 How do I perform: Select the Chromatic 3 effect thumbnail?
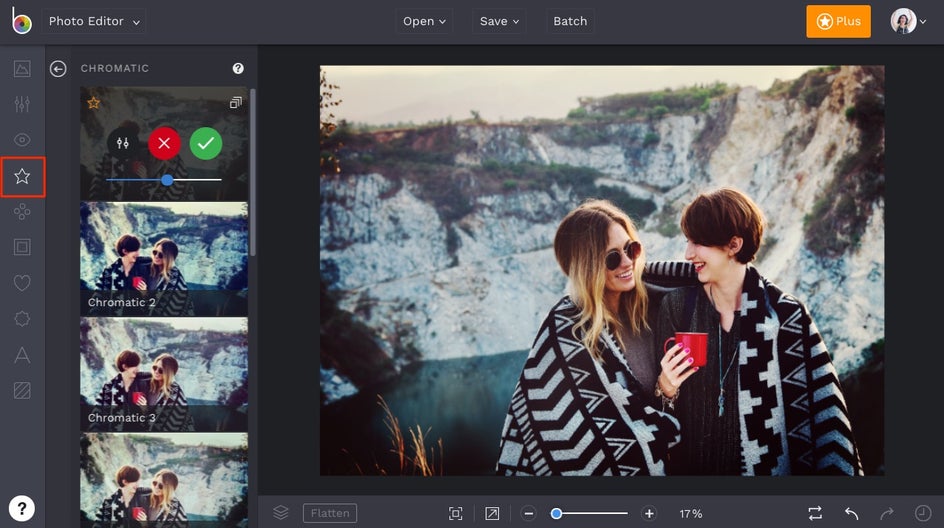(x=164, y=374)
